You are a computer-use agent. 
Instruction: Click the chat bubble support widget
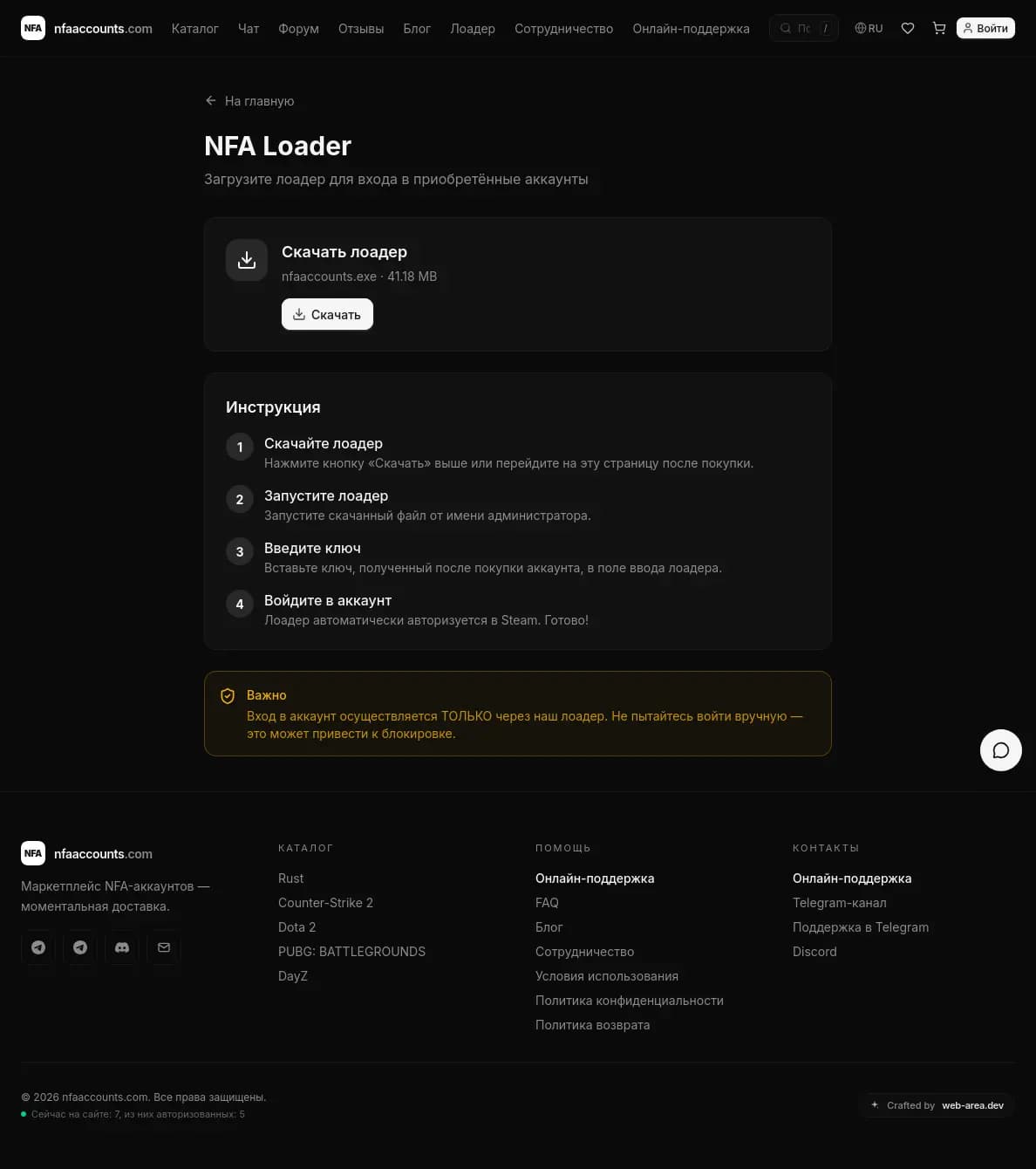pos(1001,750)
